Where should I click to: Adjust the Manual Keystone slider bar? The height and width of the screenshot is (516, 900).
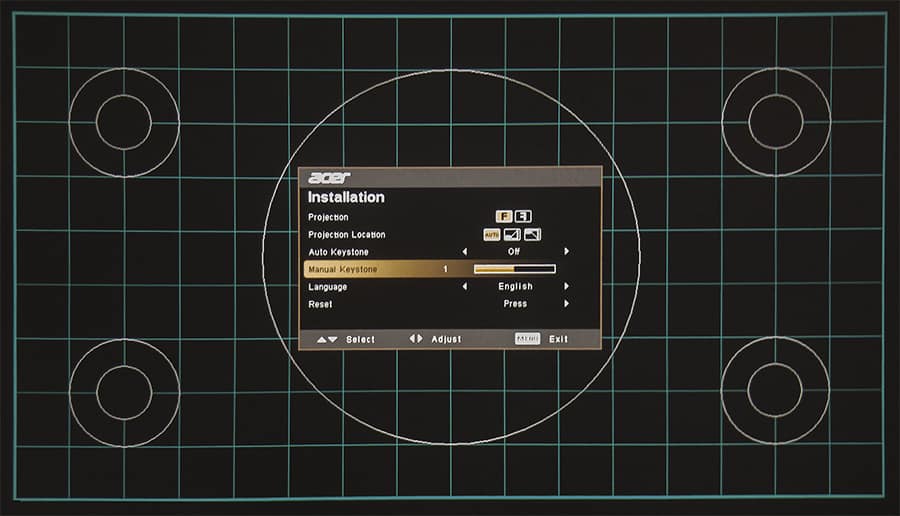tap(514, 269)
